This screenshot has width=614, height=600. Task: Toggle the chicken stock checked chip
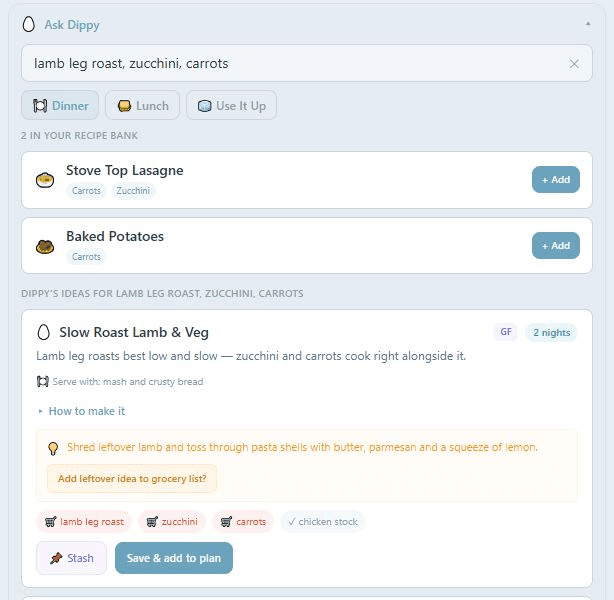point(323,521)
